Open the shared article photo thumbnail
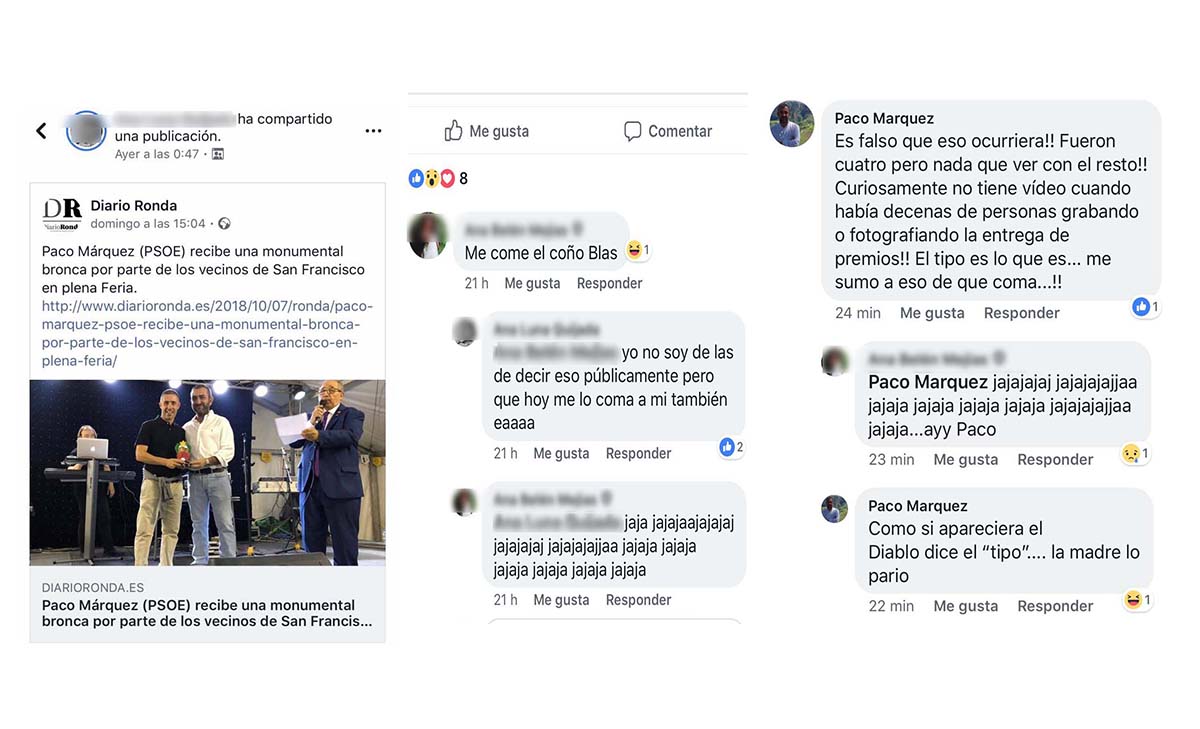1200x729 pixels. click(208, 472)
